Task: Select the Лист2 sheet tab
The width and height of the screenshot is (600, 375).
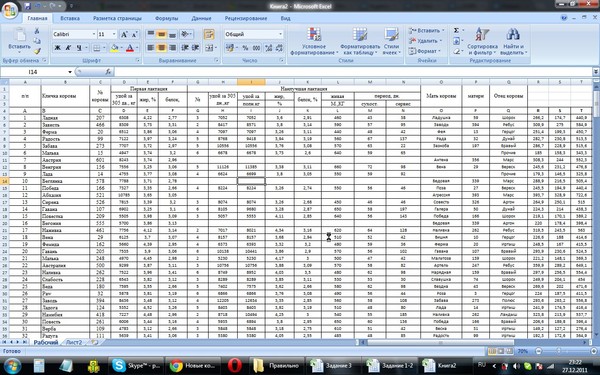Action: tap(73, 342)
